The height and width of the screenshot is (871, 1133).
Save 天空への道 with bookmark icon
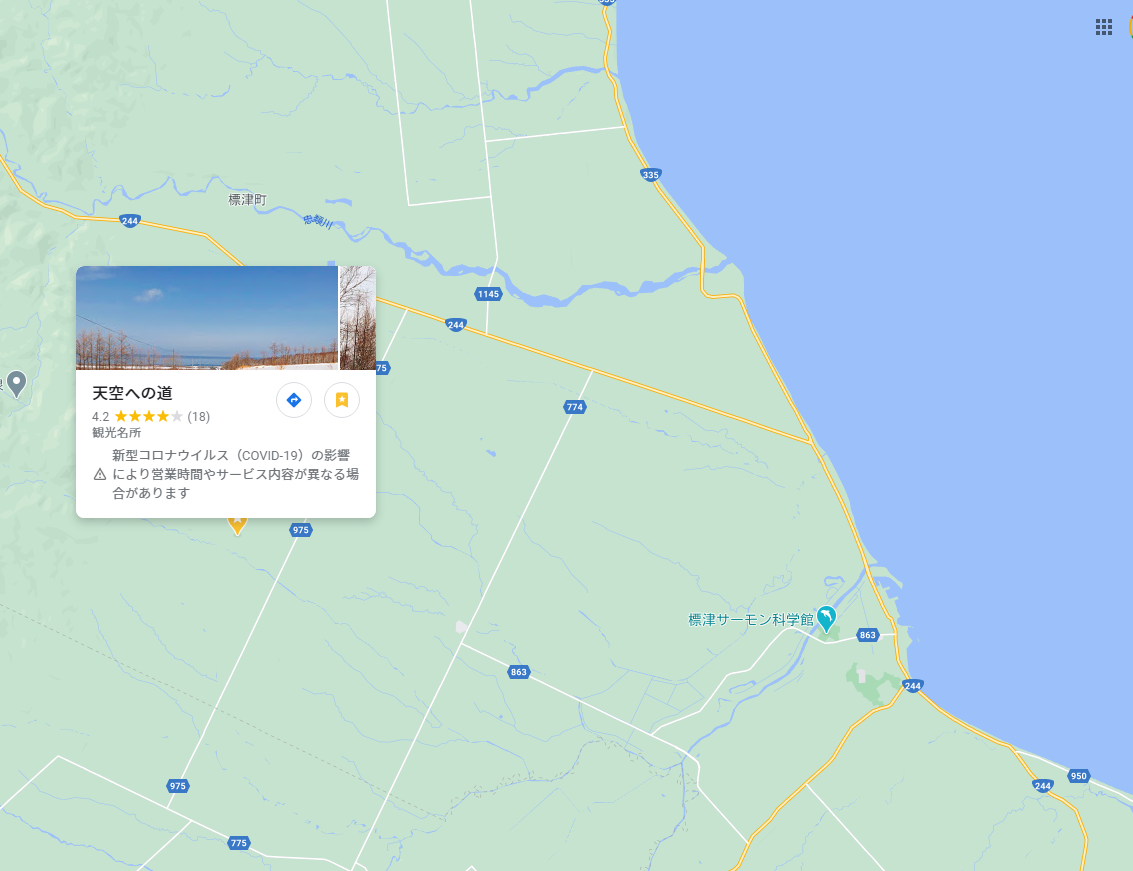pos(342,400)
